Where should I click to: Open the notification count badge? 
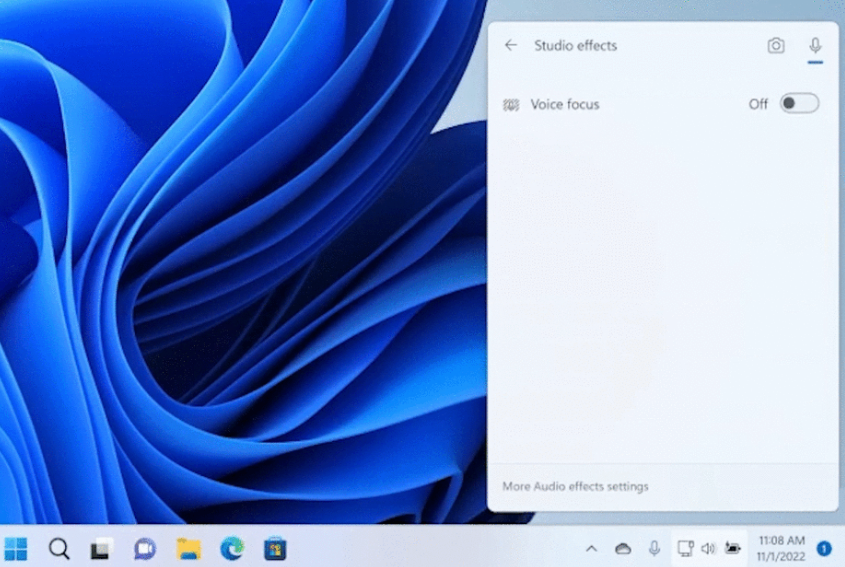click(x=824, y=548)
